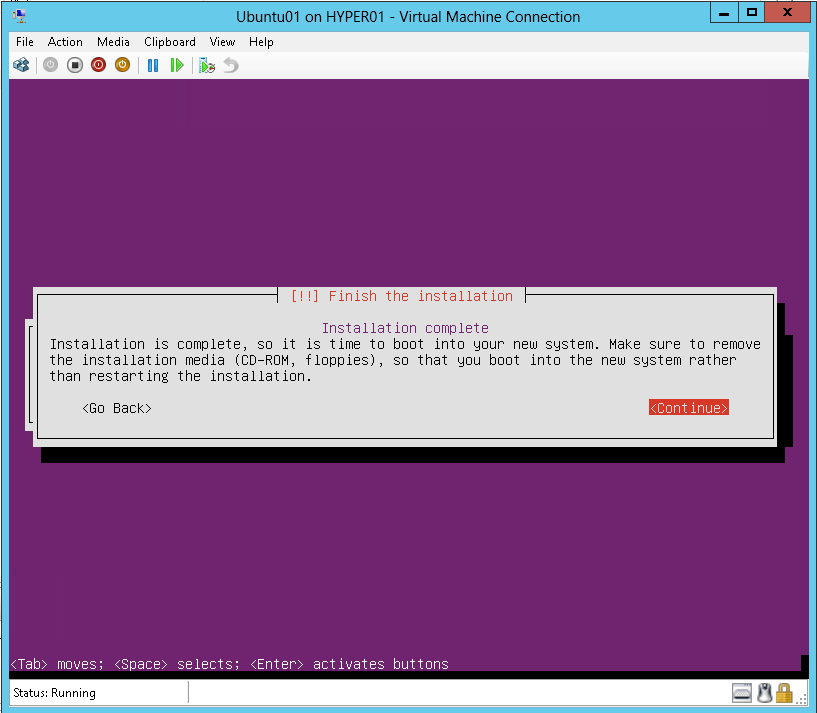Pause the virtual machine
This screenshot has height=713, width=817.
(x=153, y=65)
